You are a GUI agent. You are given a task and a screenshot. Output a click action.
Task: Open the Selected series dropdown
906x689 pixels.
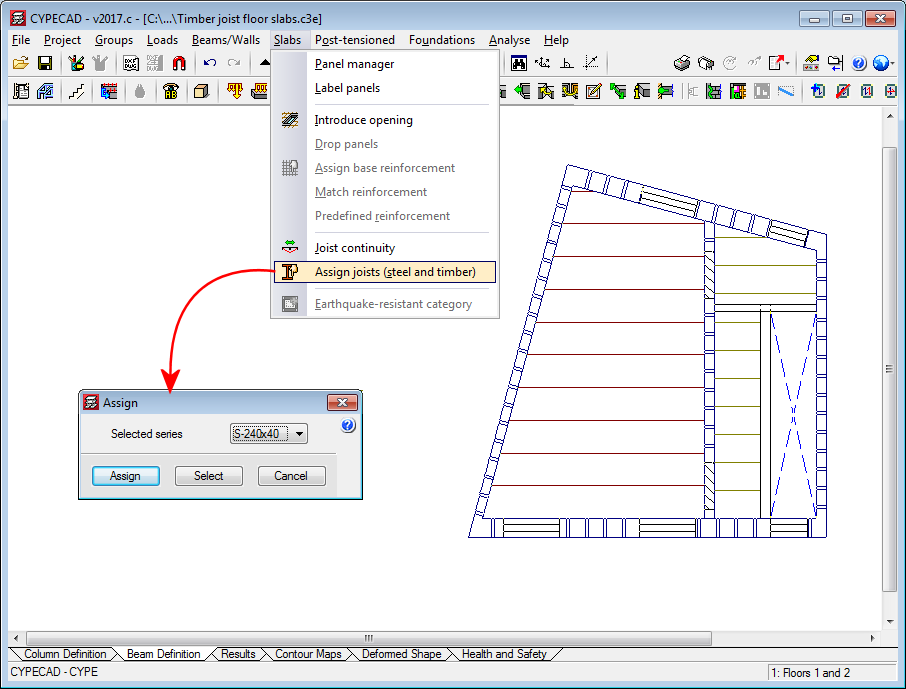pos(300,434)
